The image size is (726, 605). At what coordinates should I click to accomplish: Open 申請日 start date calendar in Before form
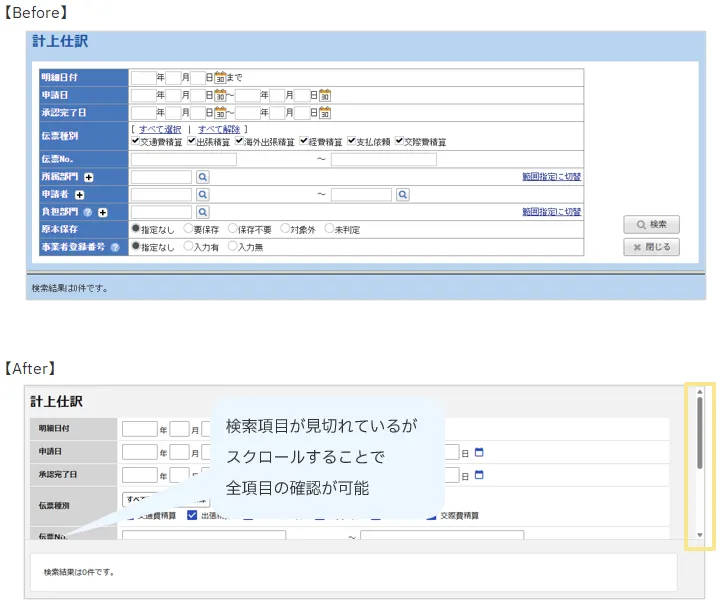tap(220, 95)
